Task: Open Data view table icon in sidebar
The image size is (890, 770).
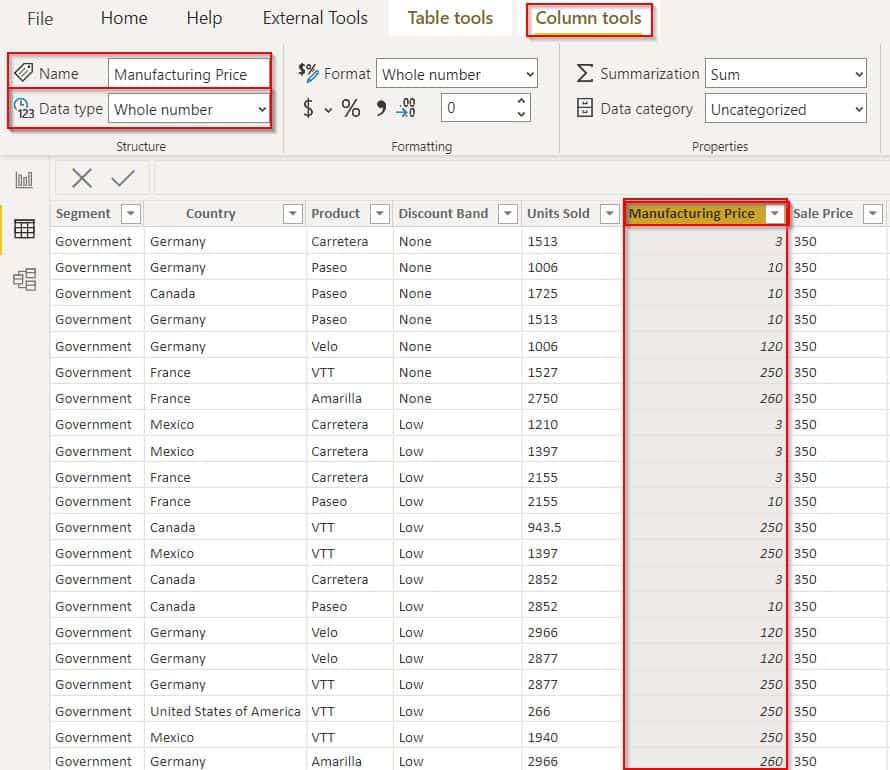Action: pyautogui.click(x=24, y=229)
